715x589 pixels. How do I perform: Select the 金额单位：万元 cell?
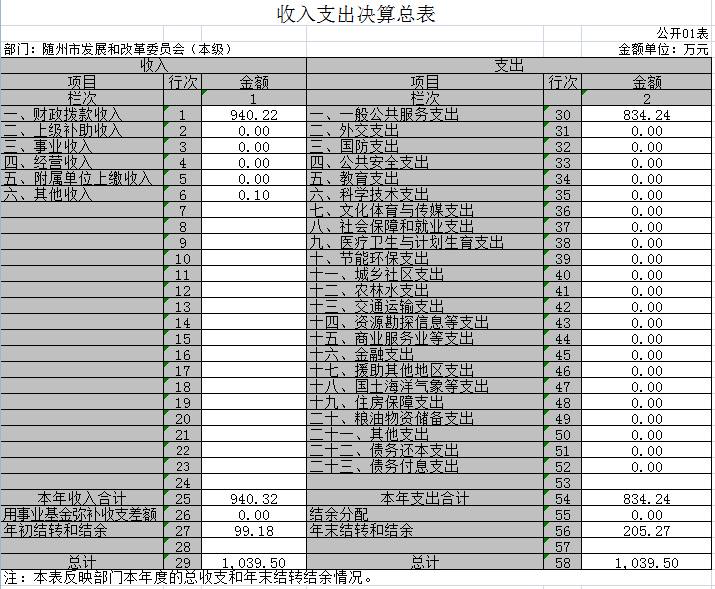pos(662,48)
